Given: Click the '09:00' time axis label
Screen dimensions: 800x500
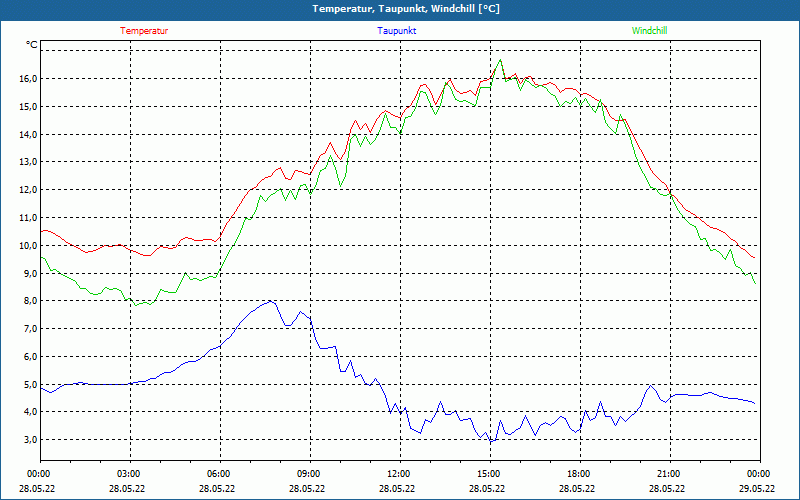Looking at the screenshot, I should click(x=307, y=474).
